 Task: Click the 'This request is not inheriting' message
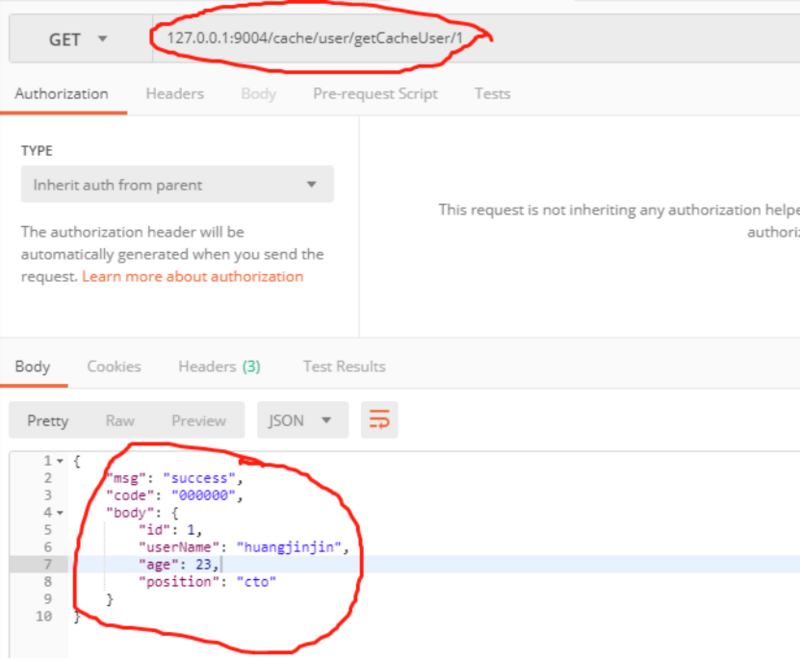[x=619, y=221]
